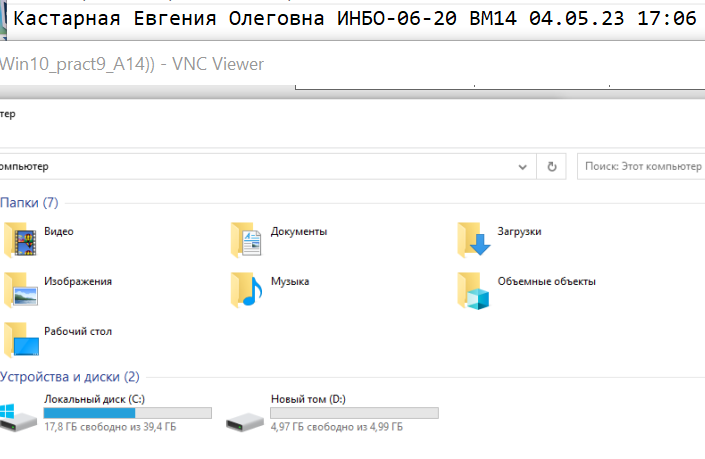The height and width of the screenshot is (459, 705).
Task: Collapse the Устройства и диски (2) group header
Action: [70, 377]
